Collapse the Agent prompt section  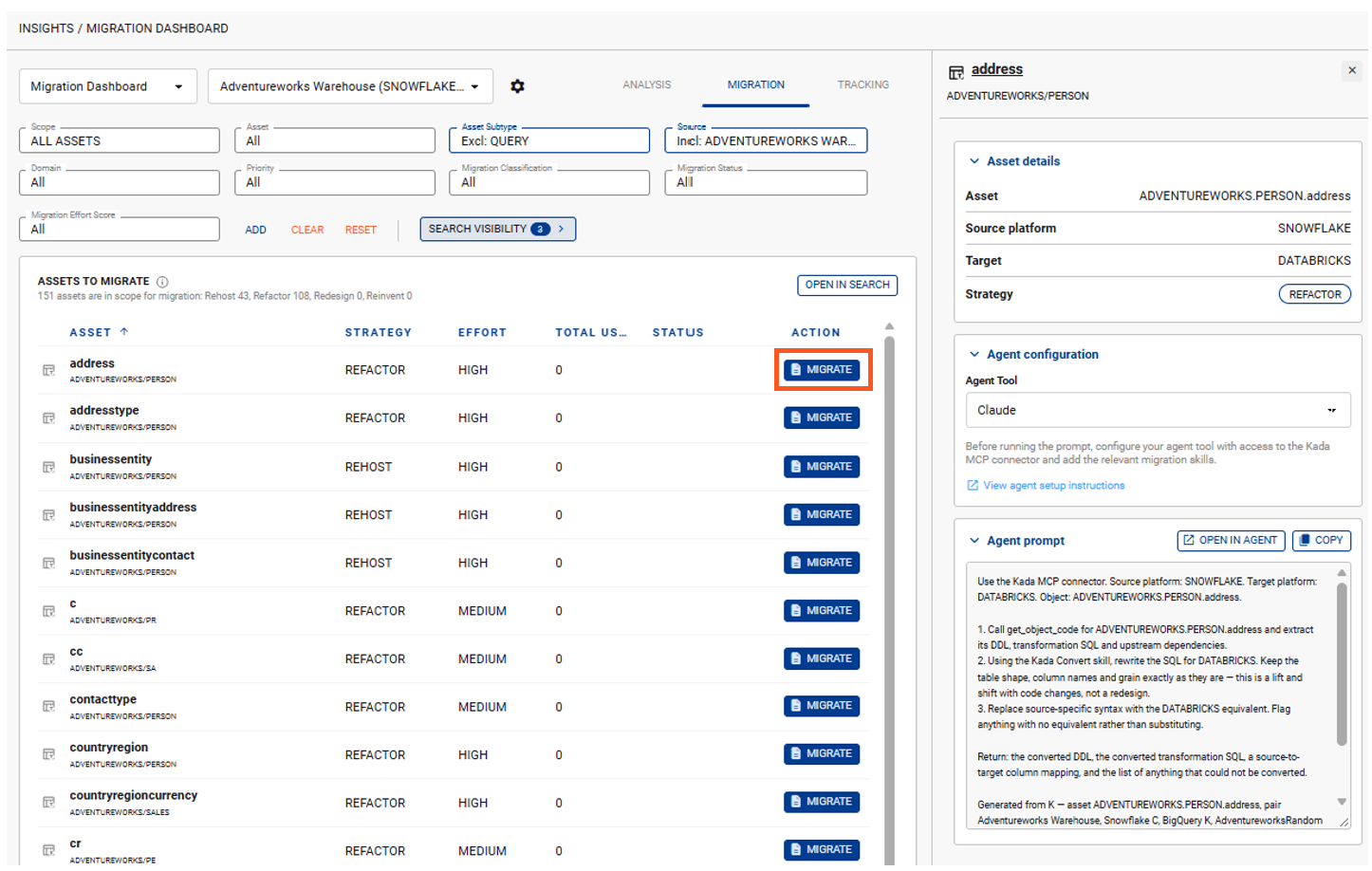point(974,541)
